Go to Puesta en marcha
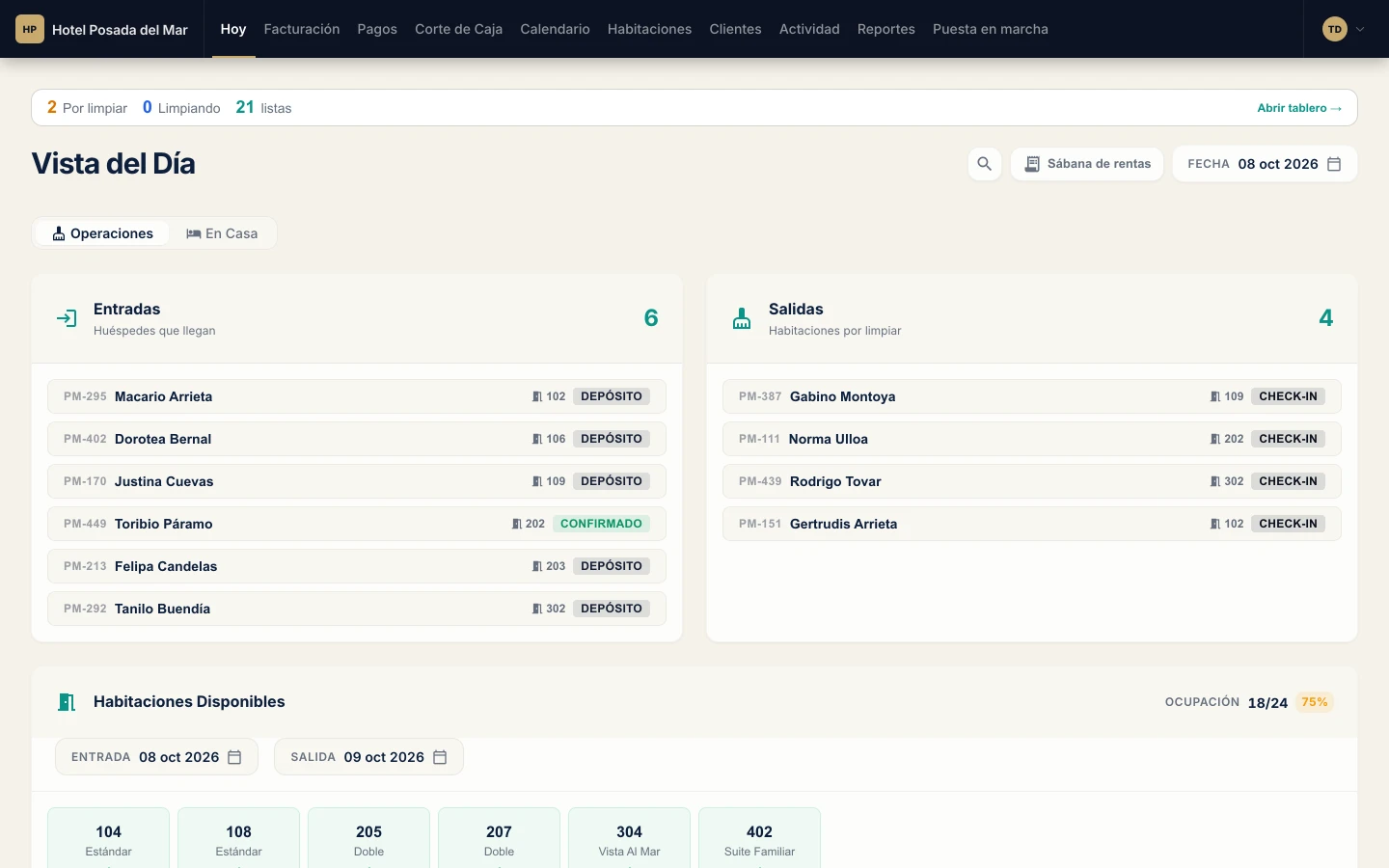This screenshot has width=1389, height=868. (x=990, y=29)
